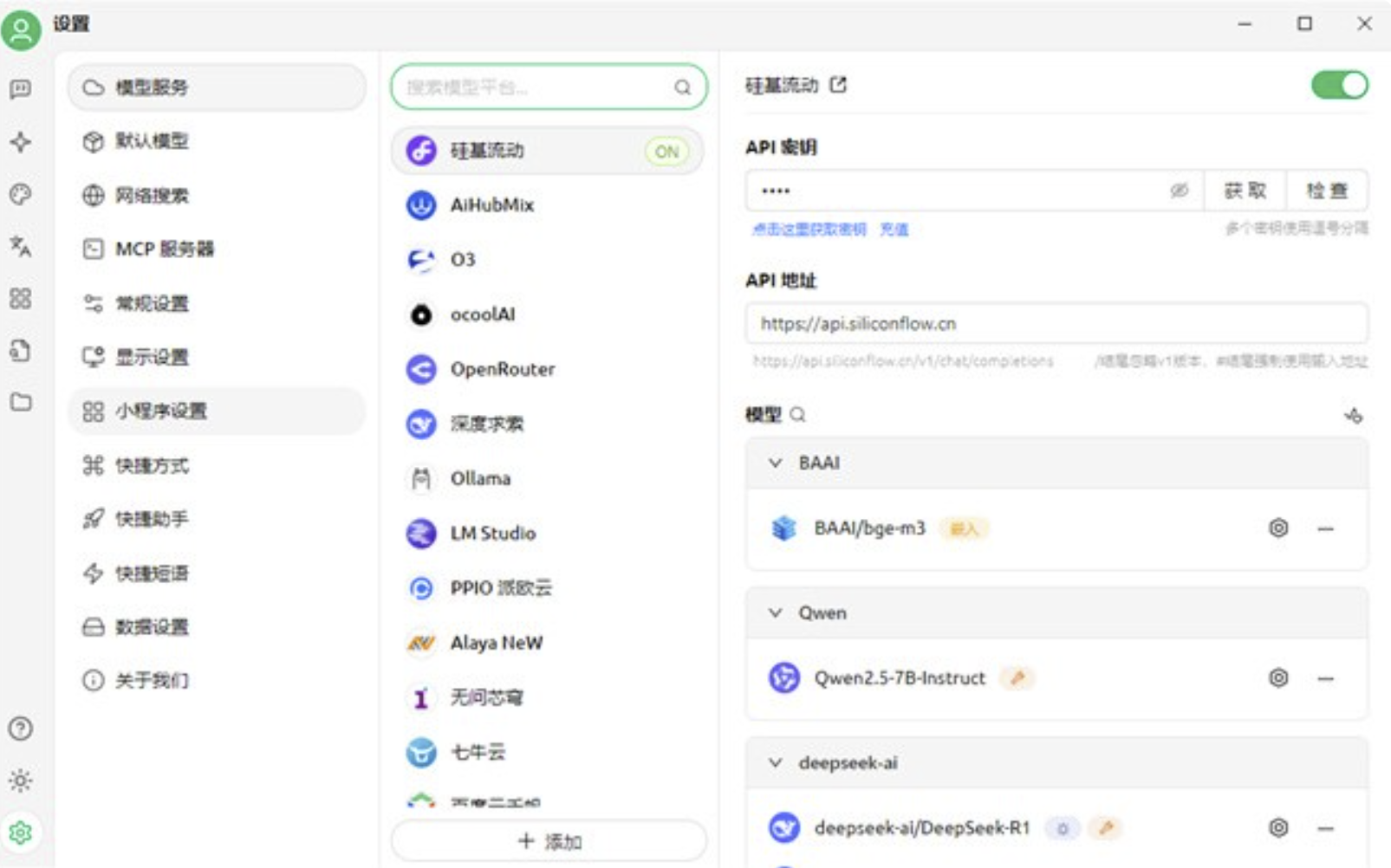
Task: Click the settings gear for BAAI/bge-m3
Action: point(1277,528)
